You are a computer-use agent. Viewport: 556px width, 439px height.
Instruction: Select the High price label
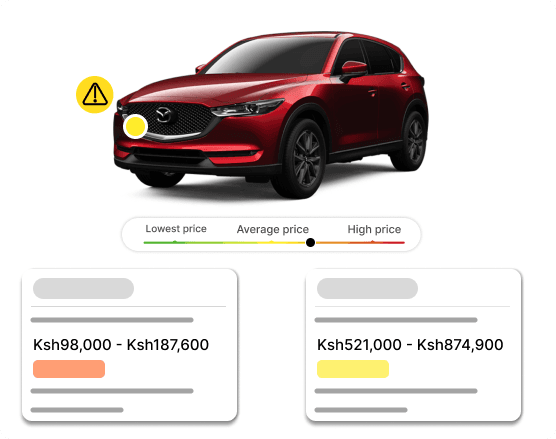374,229
